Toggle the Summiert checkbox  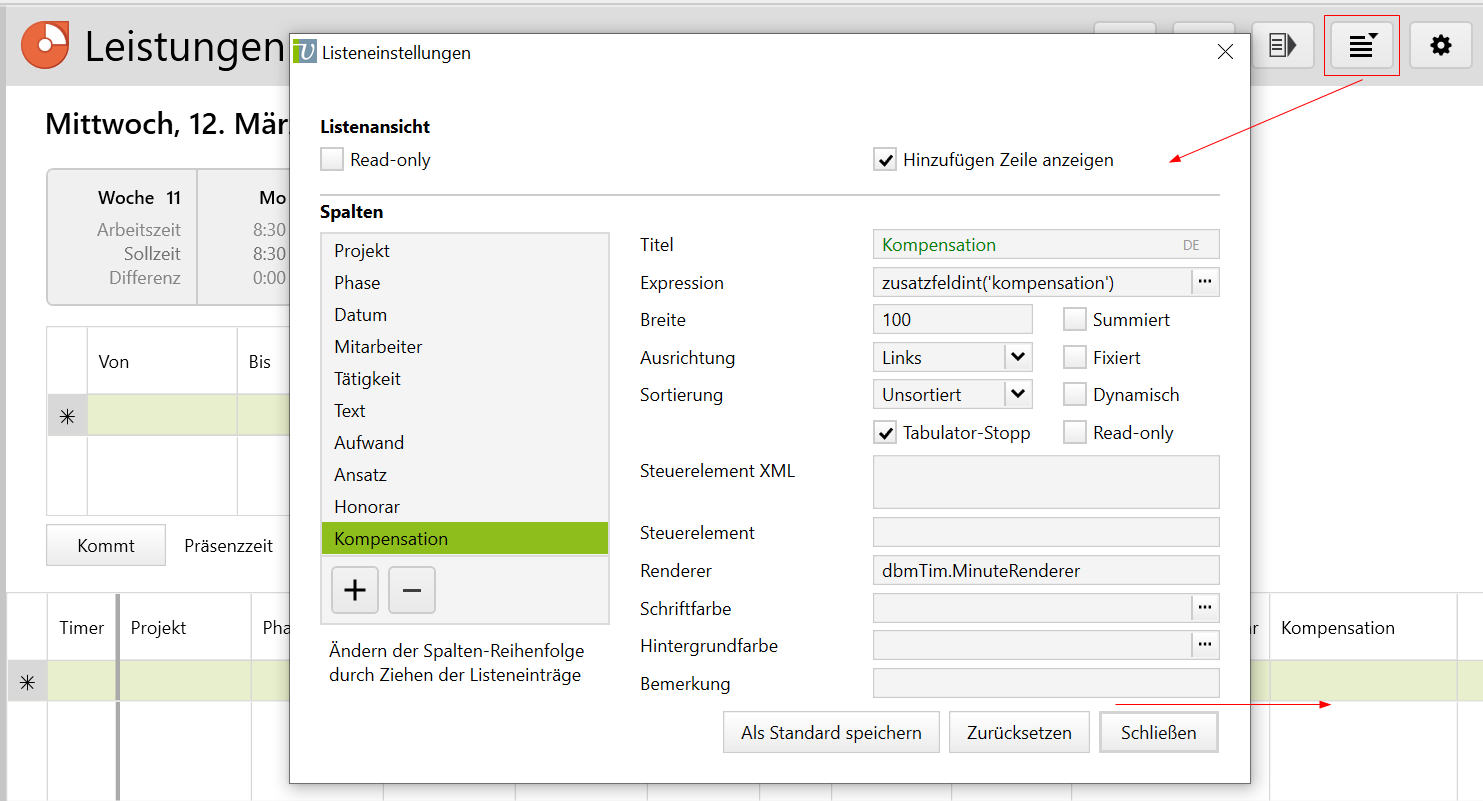[1075, 320]
